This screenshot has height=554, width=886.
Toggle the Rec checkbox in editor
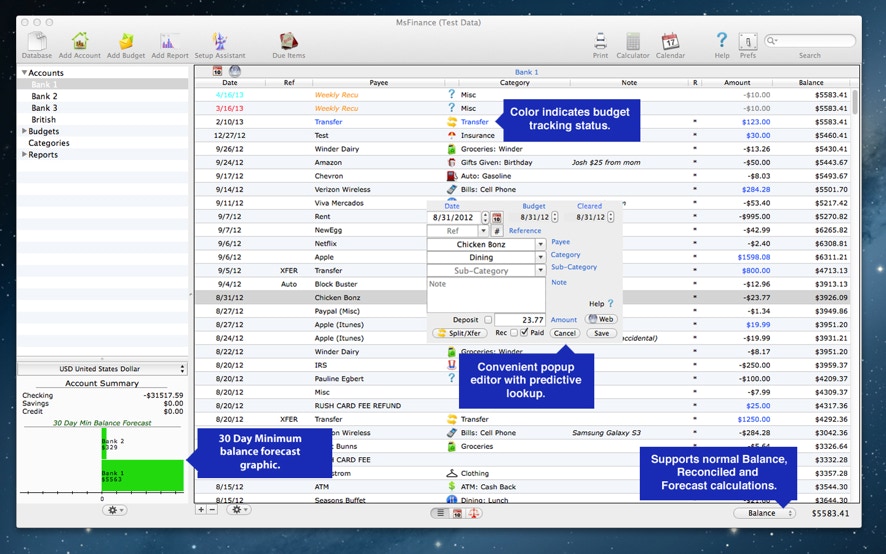514,333
